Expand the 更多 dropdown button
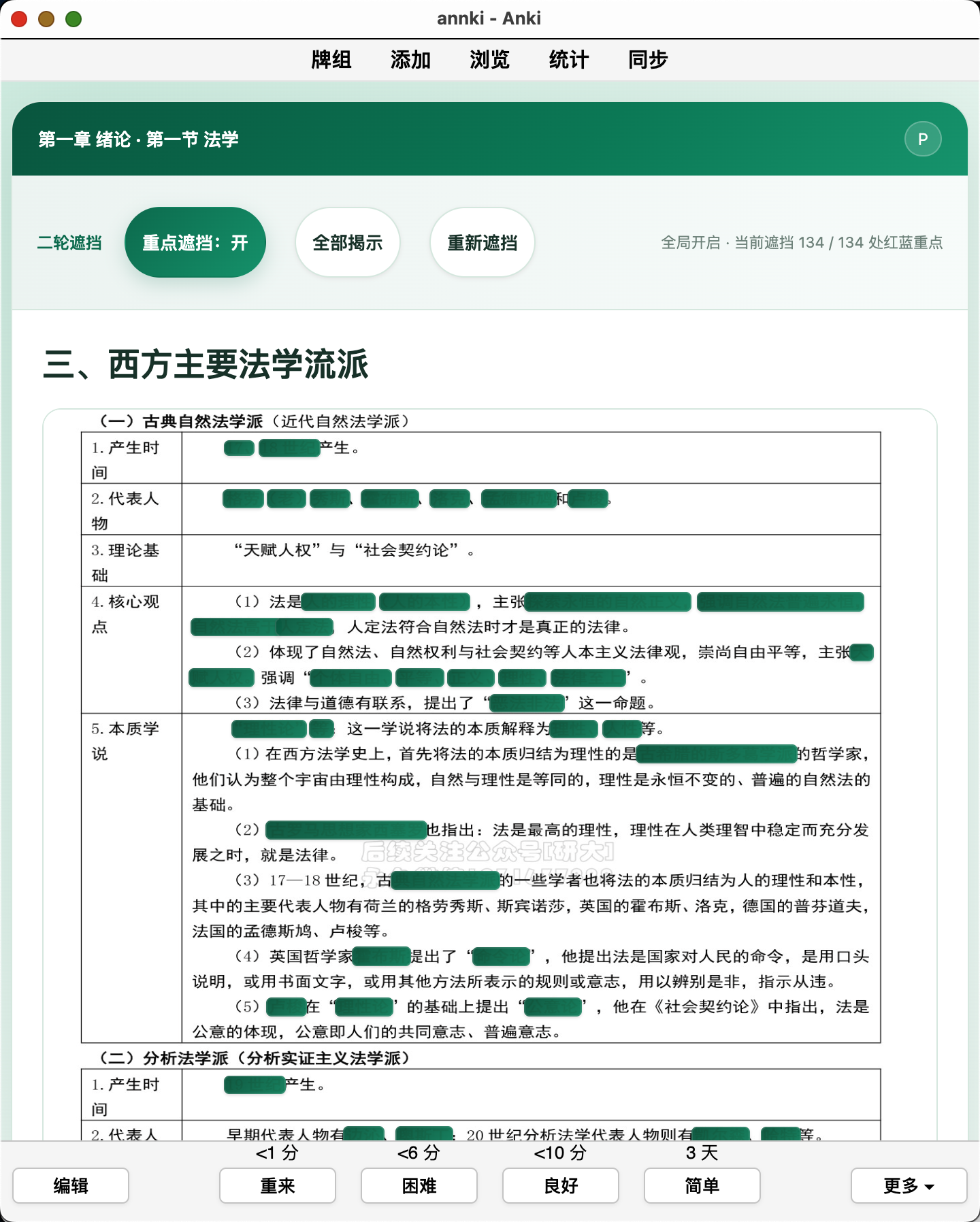This screenshot has width=980, height=1222. point(909,1186)
